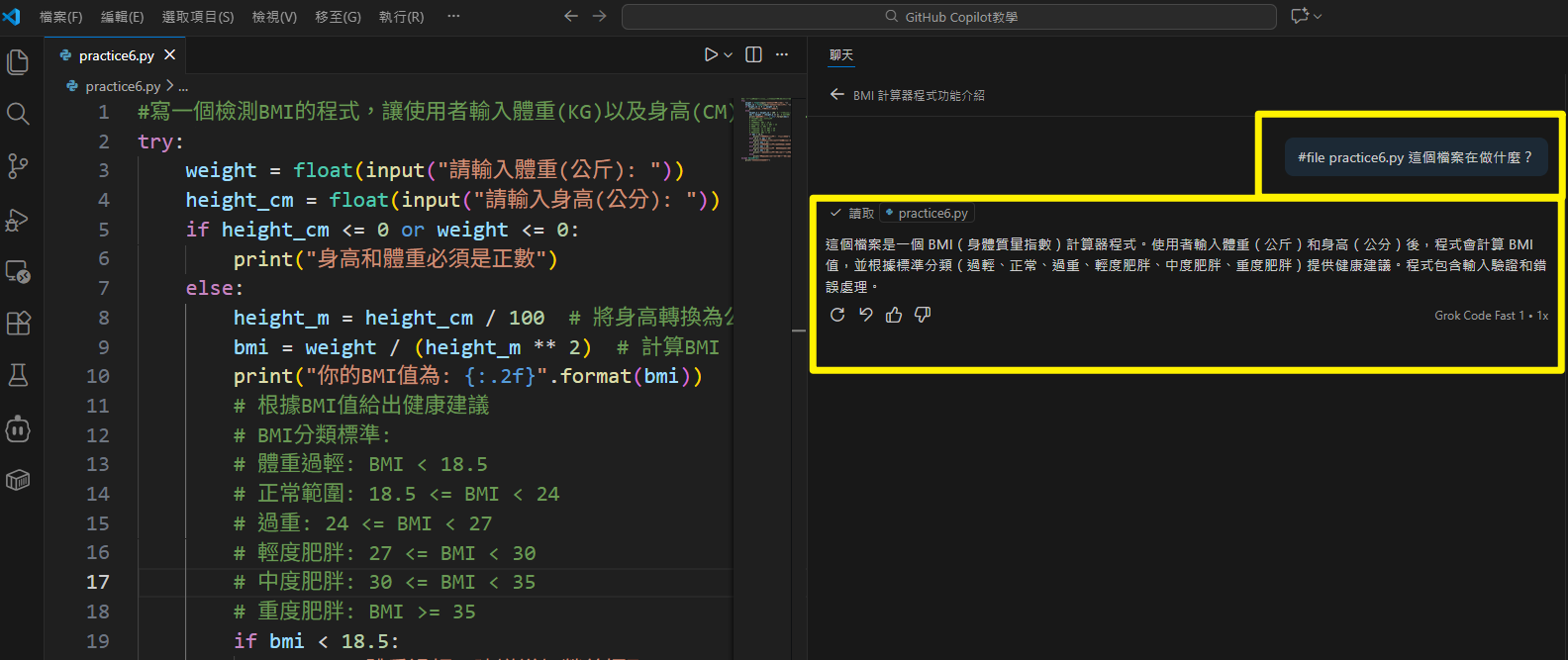1568x660 pixels.
Task: Show more menu items via ellipsis
Action: 453,16
